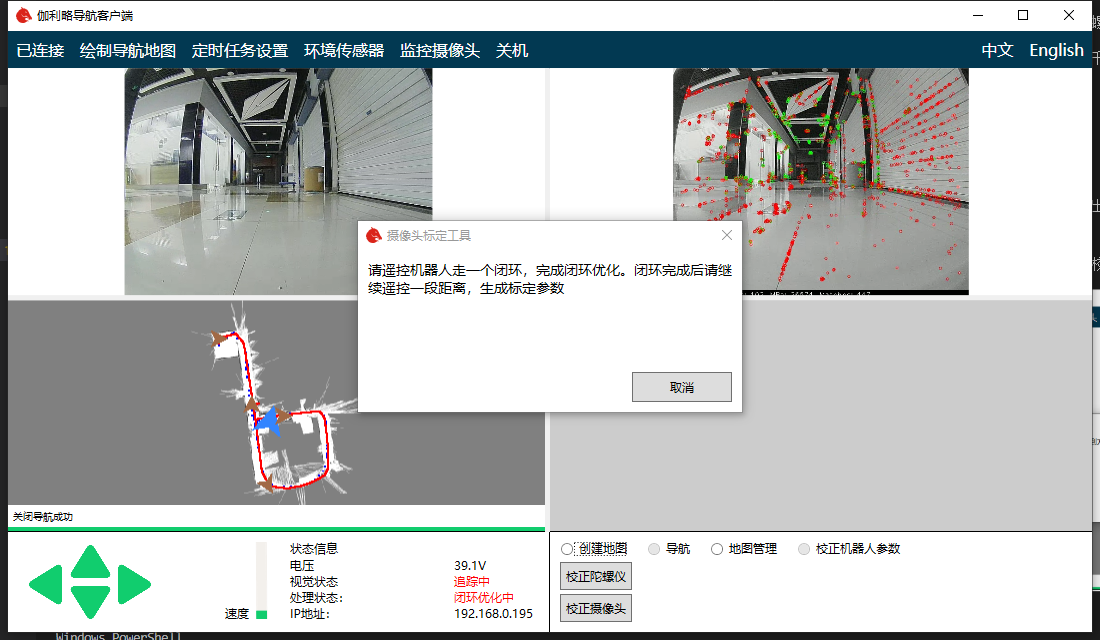
Task: Click the 校正摄像头 button
Action: click(596, 609)
